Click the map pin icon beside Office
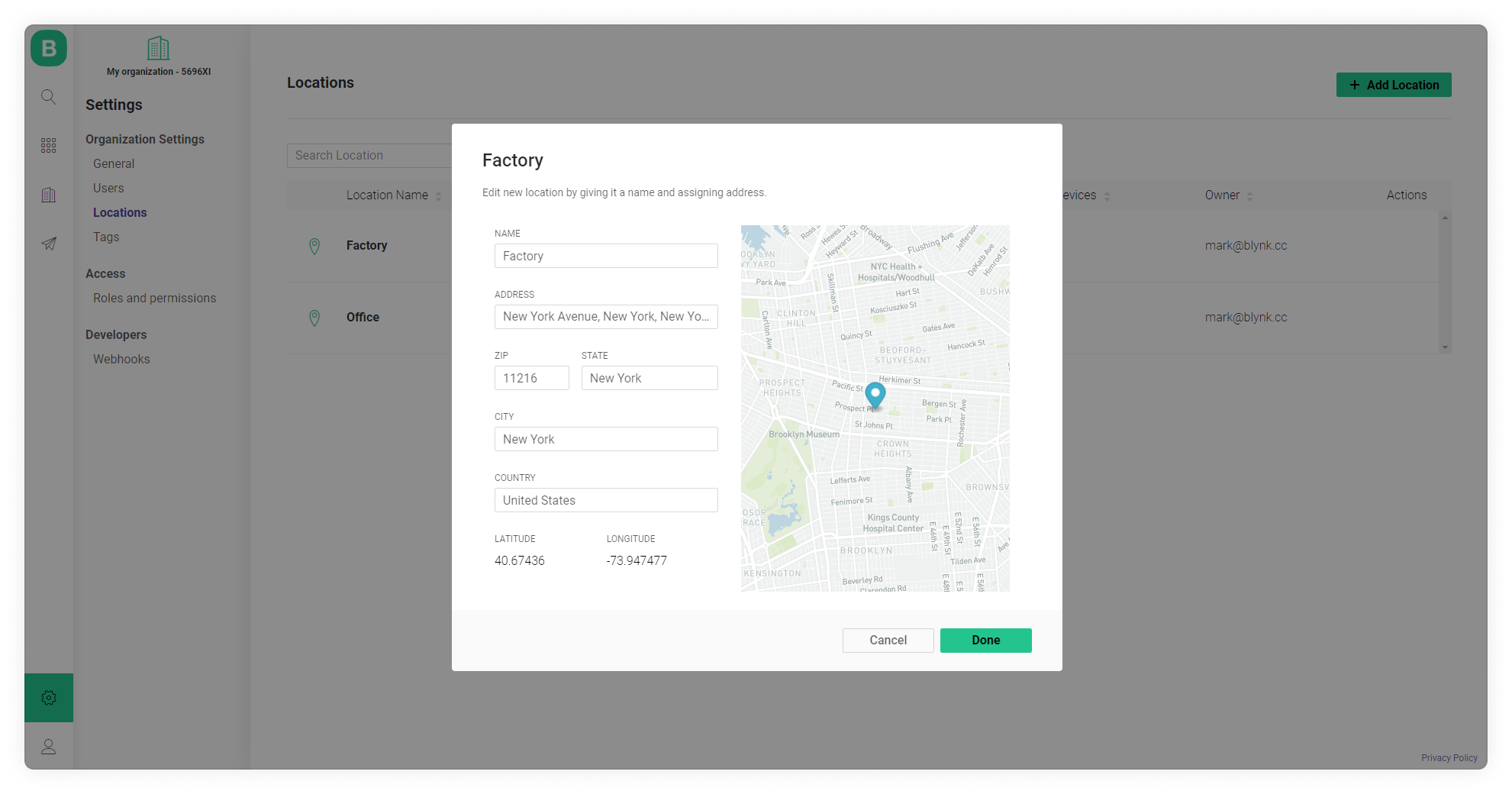This screenshot has width=1512, height=794. pos(314,318)
